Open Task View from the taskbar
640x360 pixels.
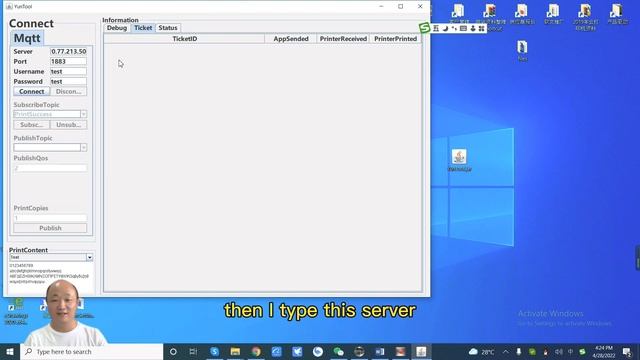pyautogui.click(x=193, y=351)
